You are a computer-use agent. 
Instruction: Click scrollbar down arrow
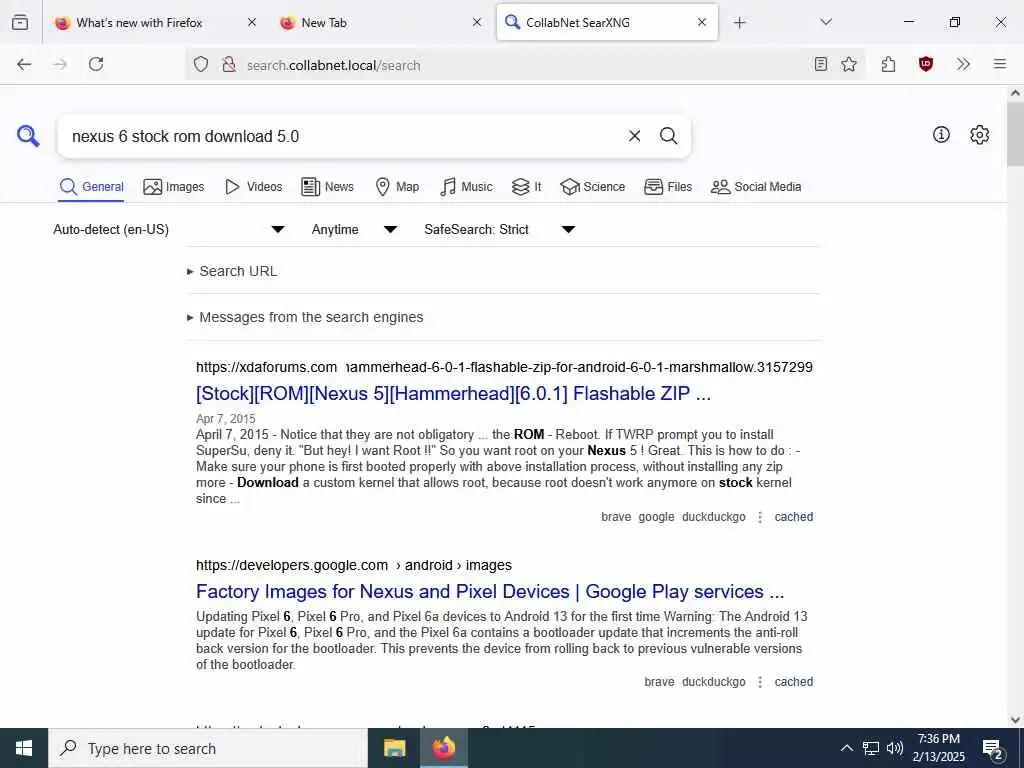click(x=1015, y=720)
